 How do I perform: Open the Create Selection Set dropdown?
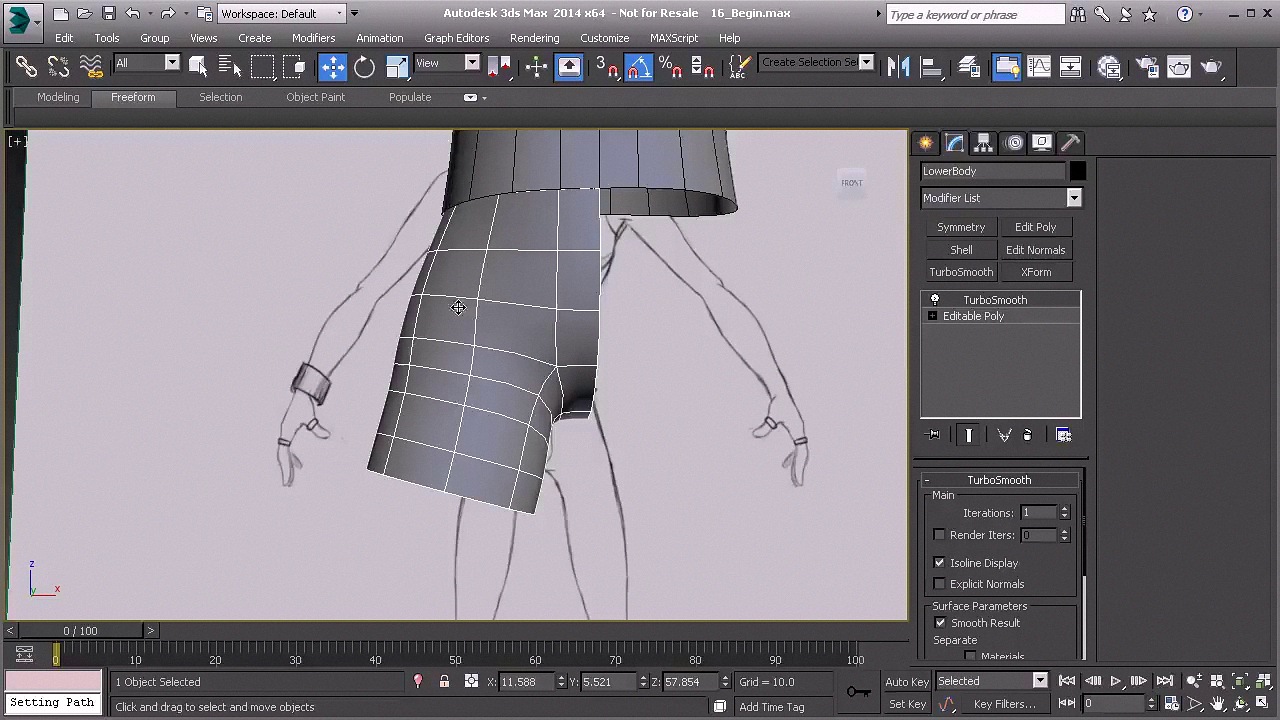(x=866, y=63)
